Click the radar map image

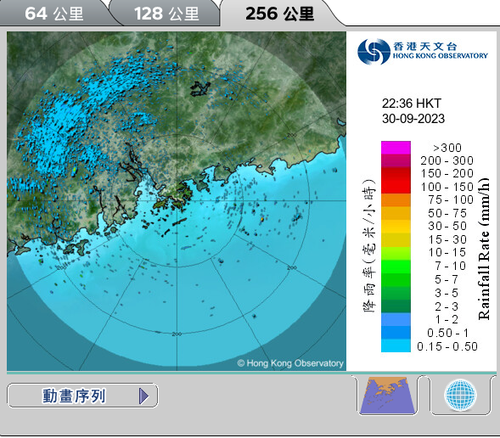(176, 201)
